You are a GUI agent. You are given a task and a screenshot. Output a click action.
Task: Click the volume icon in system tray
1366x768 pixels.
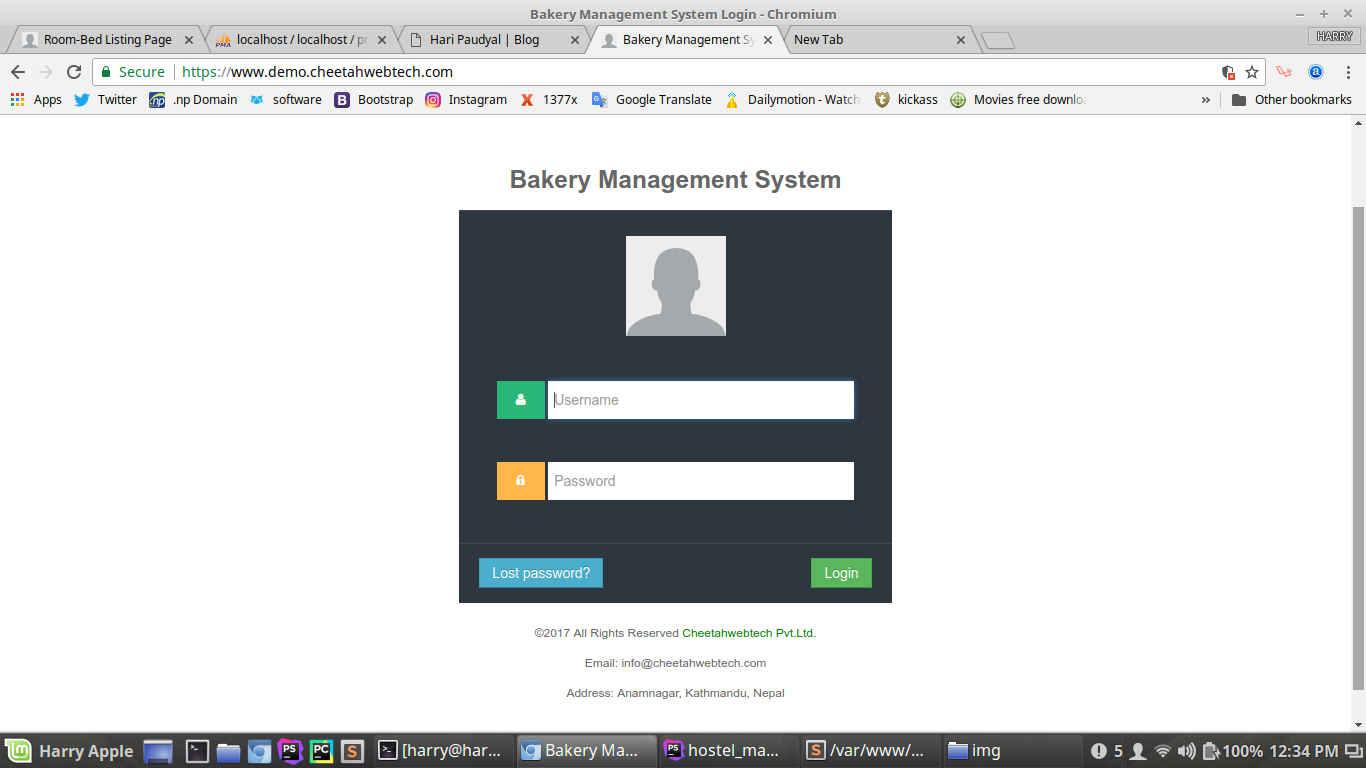[x=1186, y=751]
